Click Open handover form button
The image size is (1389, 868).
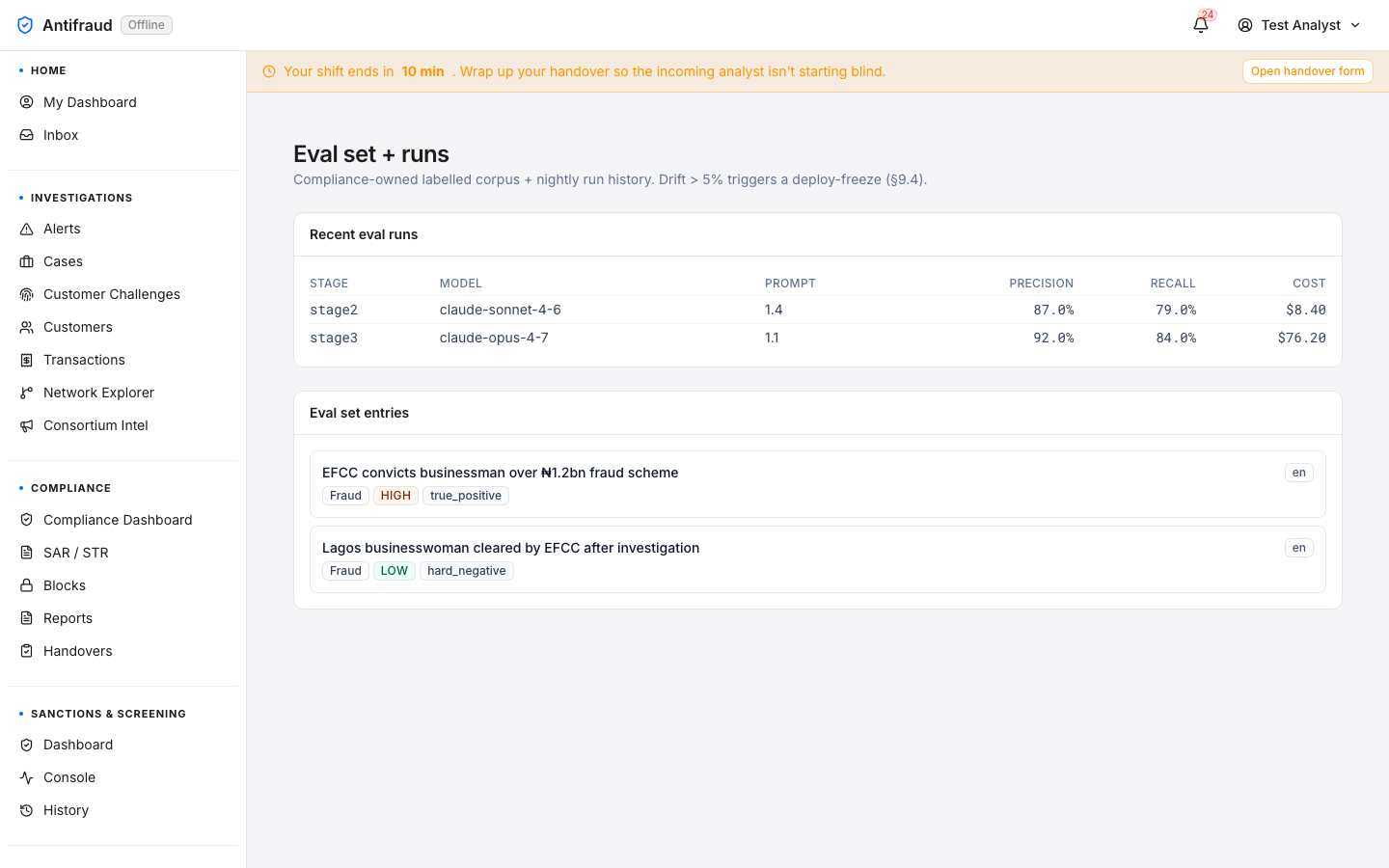click(1307, 71)
